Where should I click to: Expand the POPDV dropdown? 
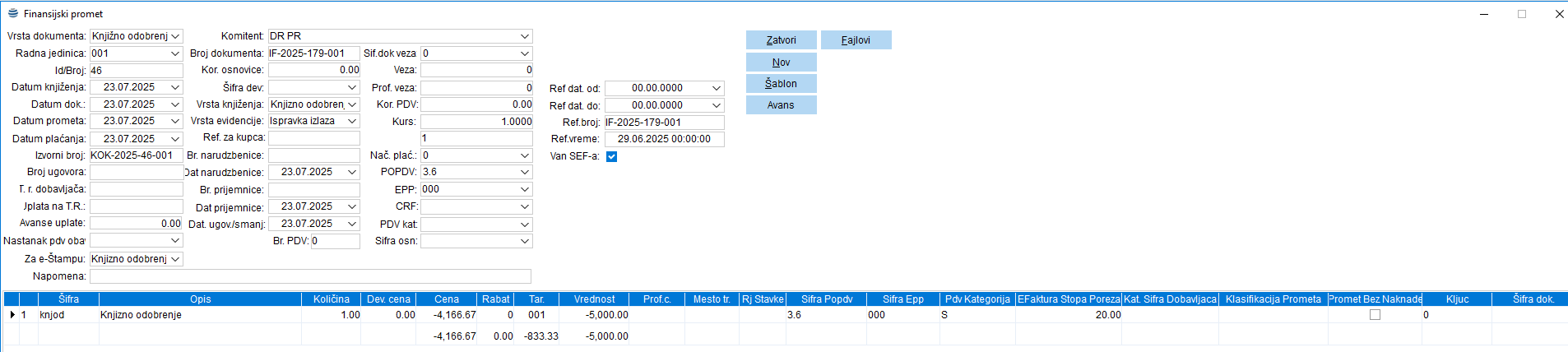(524, 172)
